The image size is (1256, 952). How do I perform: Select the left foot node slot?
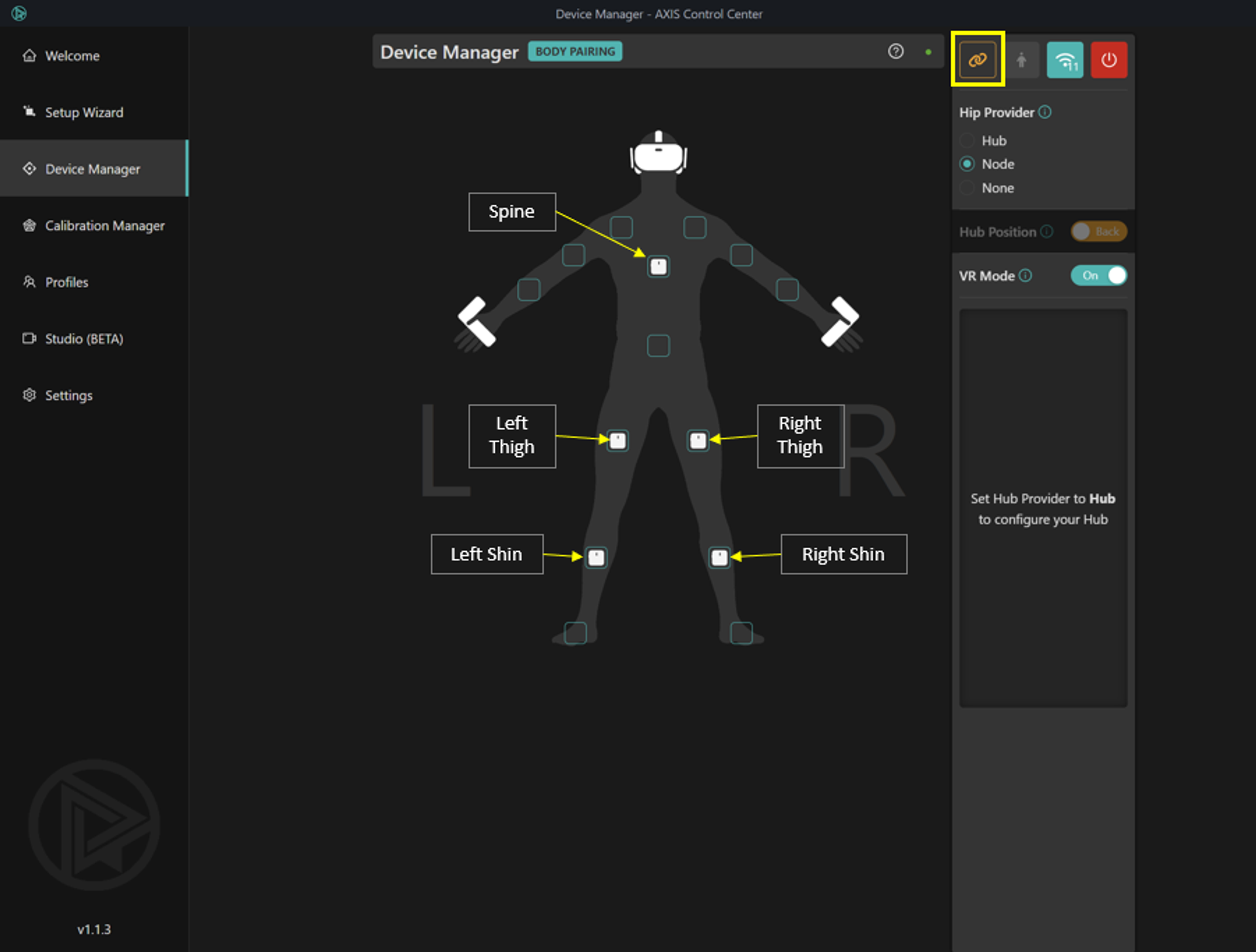pyautogui.click(x=575, y=632)
